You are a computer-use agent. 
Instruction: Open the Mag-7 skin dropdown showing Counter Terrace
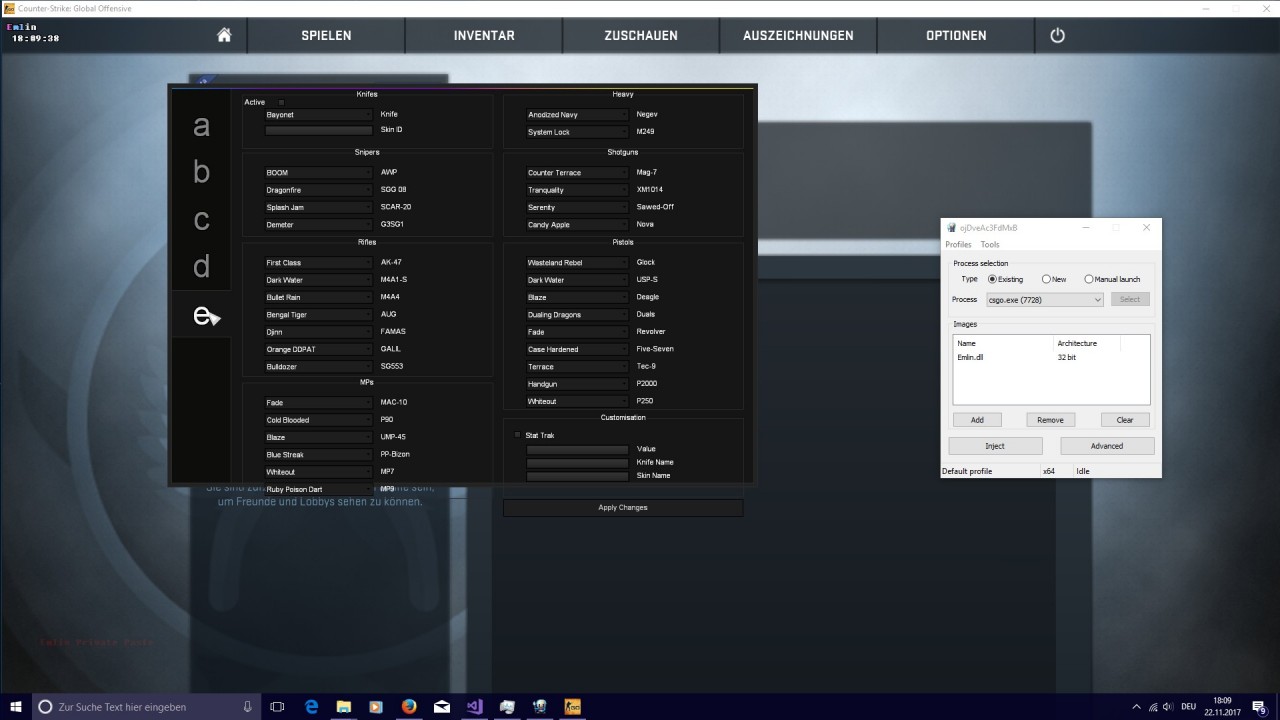tap(578, 173)
